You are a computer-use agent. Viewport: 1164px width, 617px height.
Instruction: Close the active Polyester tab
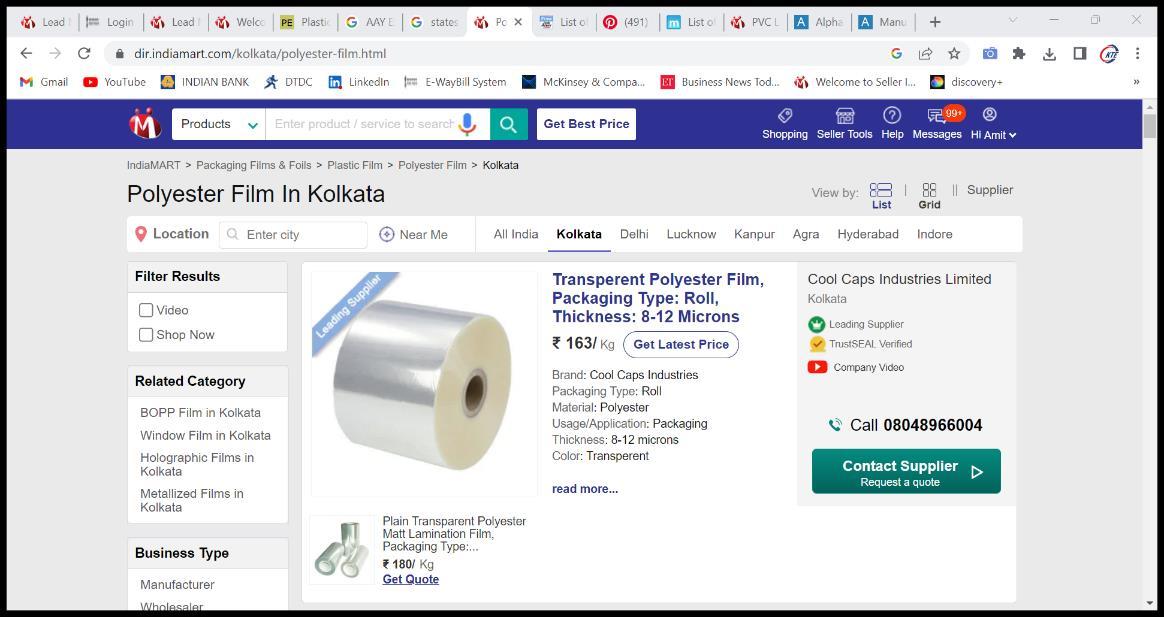pos(518,22)
